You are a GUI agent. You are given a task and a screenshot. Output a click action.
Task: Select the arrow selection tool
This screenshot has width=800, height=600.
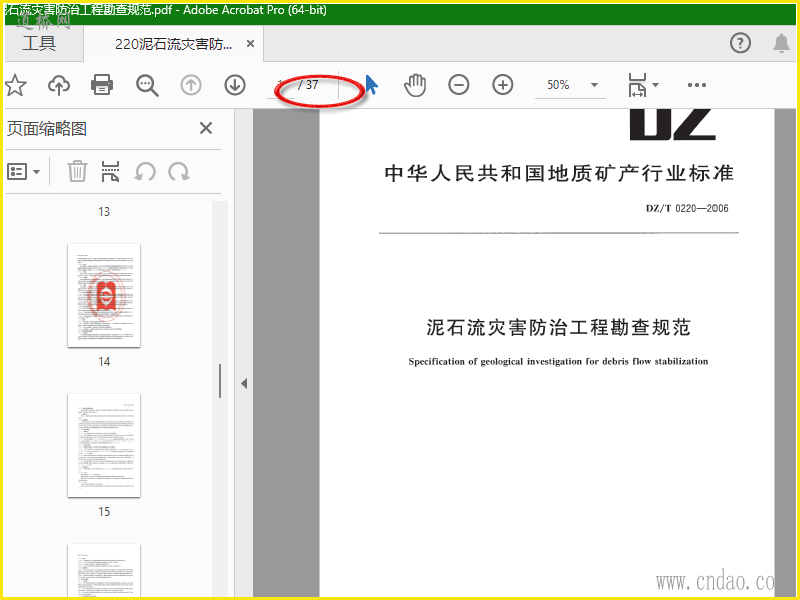click(371, 85)
